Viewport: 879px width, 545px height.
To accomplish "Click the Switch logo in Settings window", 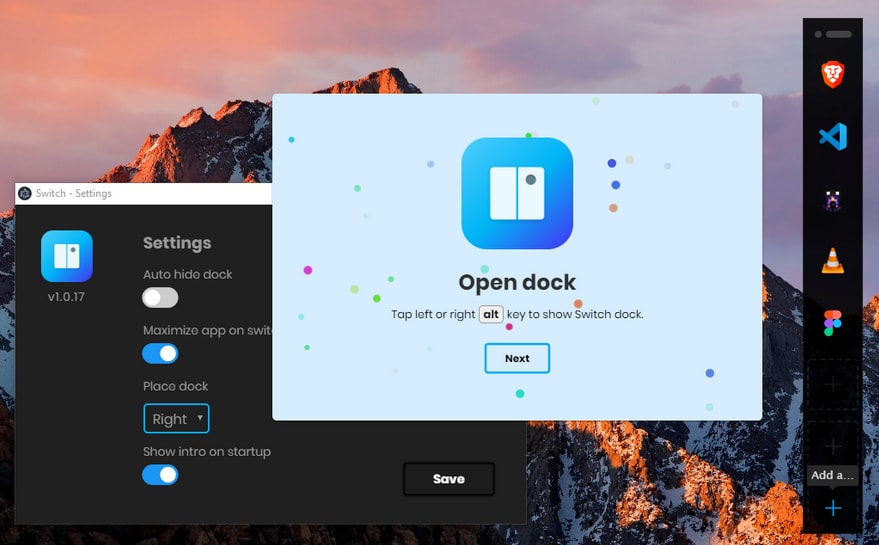I will coord(67,256).
